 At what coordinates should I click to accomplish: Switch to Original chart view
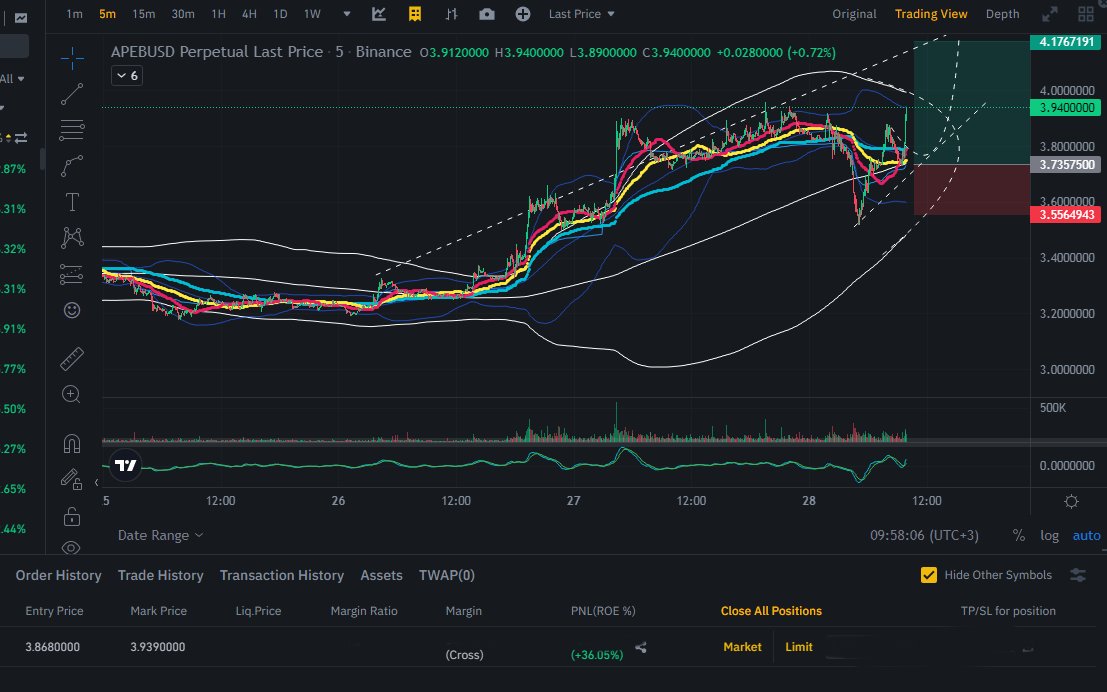854,14
